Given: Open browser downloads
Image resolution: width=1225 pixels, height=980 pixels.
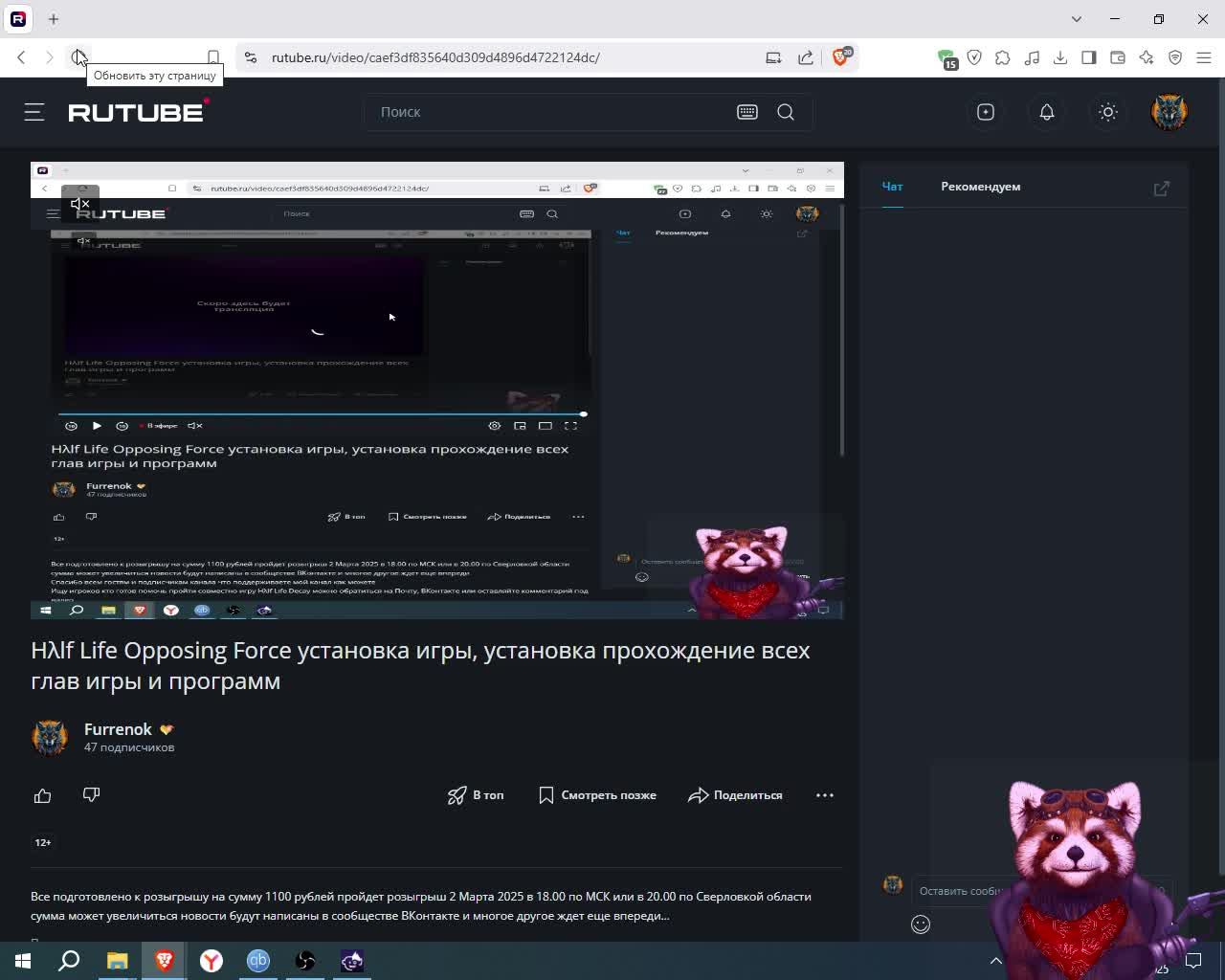Looking at the screenshot, I should pyautogui.click(x=1060, y=57).
